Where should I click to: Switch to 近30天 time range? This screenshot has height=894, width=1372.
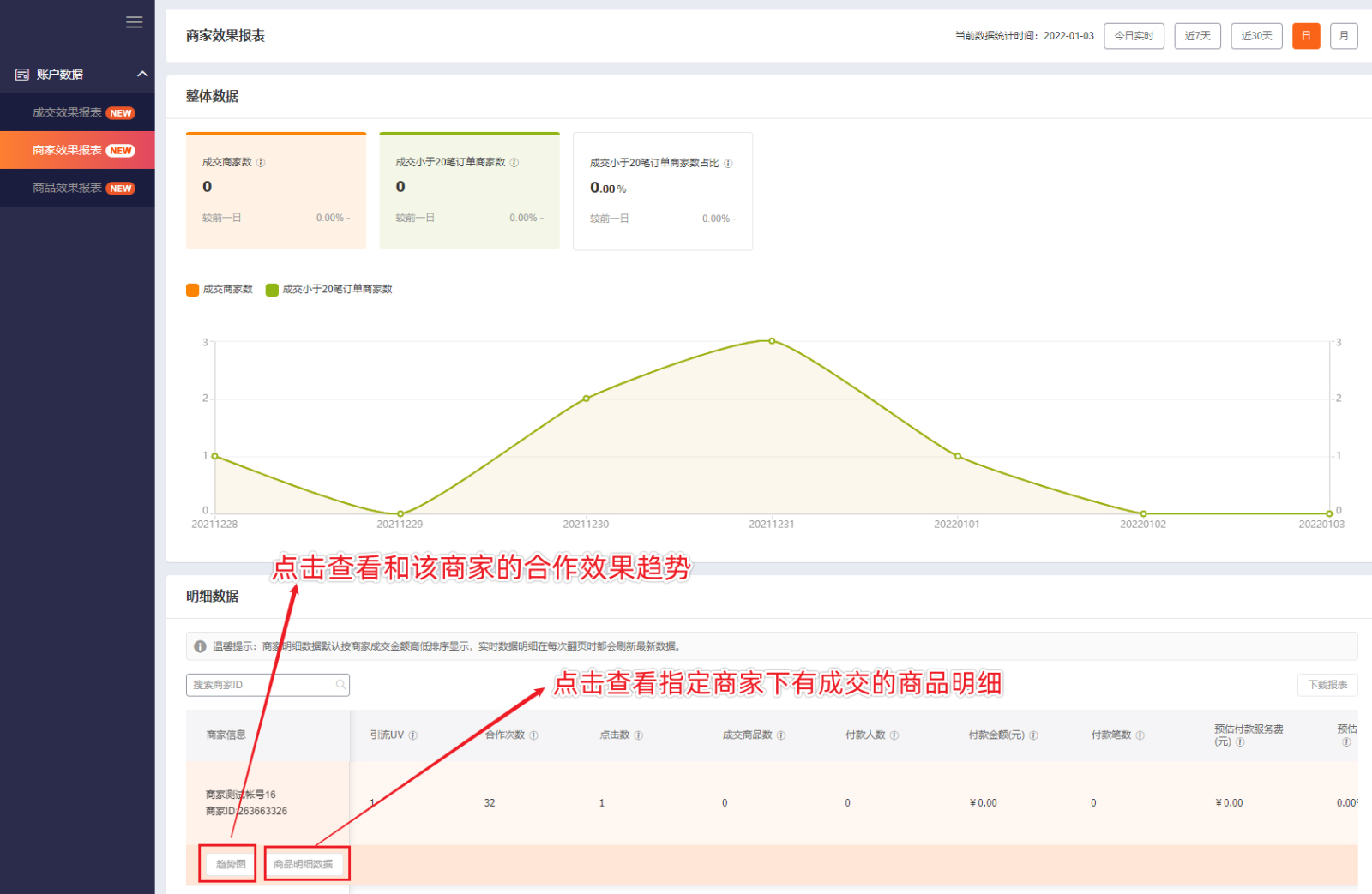click(x=1255, y=36)
